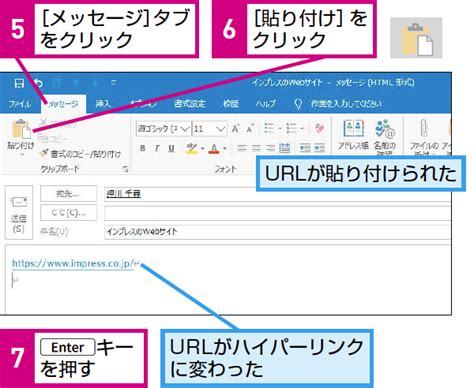Click the 貼り付け clipboard icon
Image resolution: width=474 pixels, height=388 pixels.
21,129
